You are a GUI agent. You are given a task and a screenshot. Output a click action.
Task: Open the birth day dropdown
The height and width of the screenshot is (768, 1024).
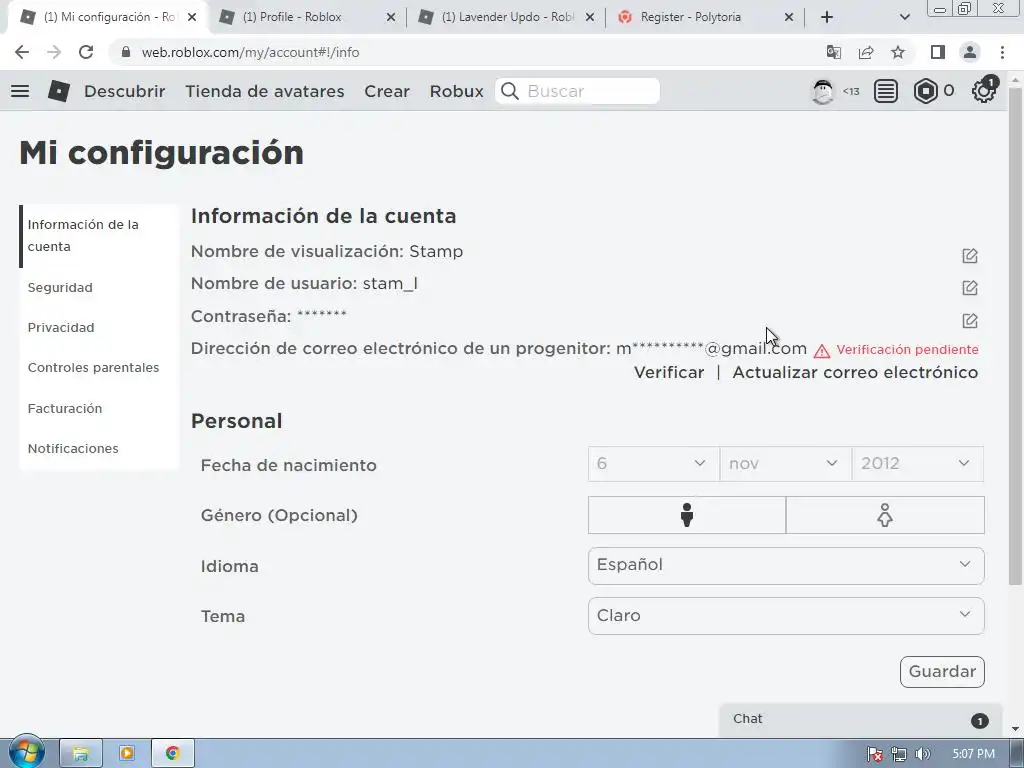(654, 464)
